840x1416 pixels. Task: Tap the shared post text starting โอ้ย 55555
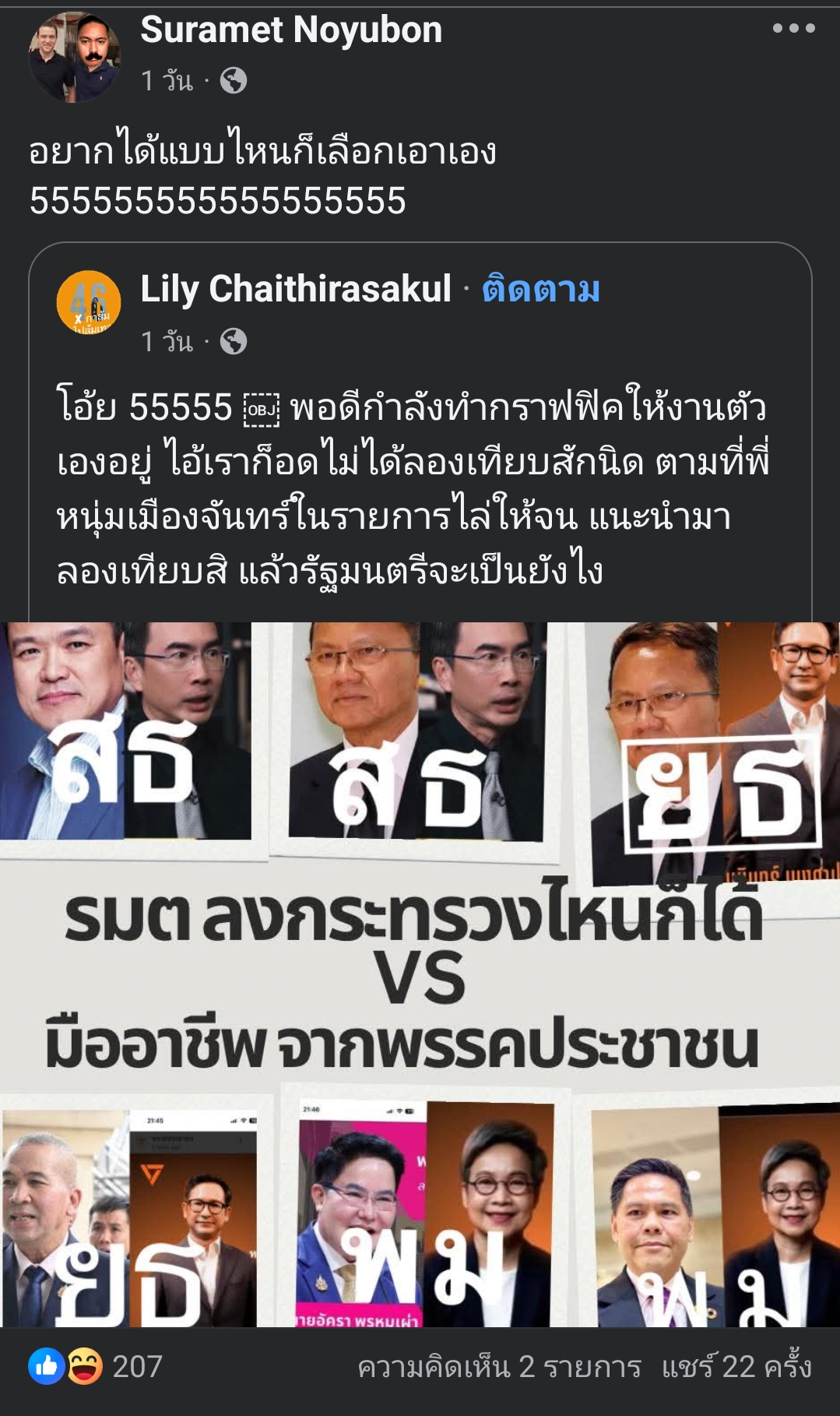click(413, 488)
